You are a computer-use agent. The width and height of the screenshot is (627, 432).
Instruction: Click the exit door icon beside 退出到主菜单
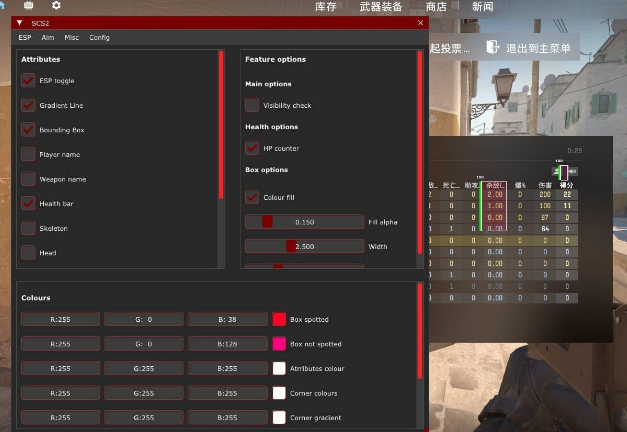click(492, 46)
